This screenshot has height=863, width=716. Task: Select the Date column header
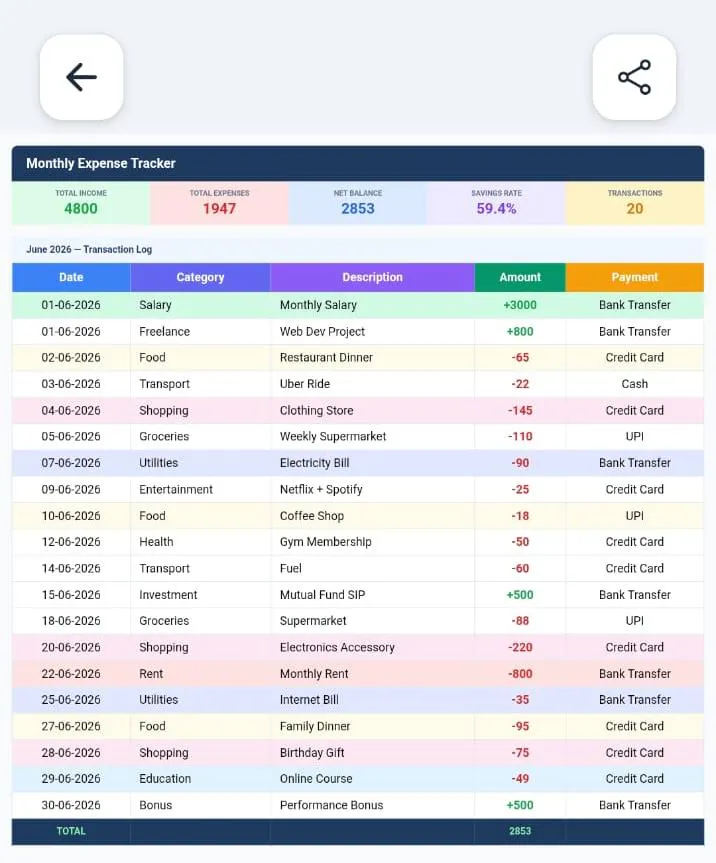pyautogui.click(x=71, y=277)
